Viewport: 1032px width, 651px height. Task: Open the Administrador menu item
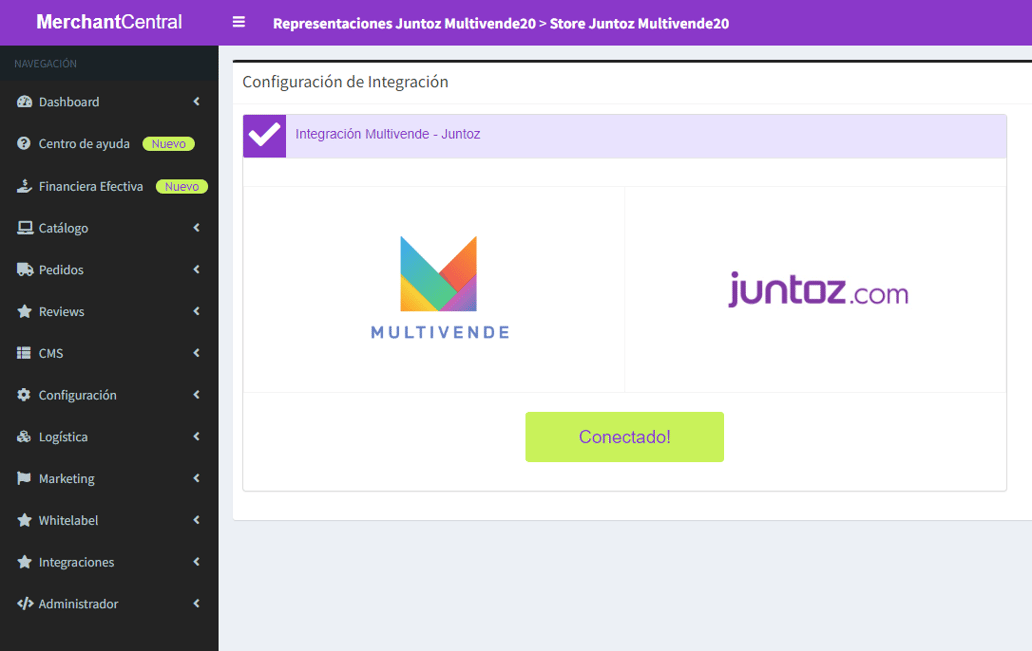coord(109,604)
